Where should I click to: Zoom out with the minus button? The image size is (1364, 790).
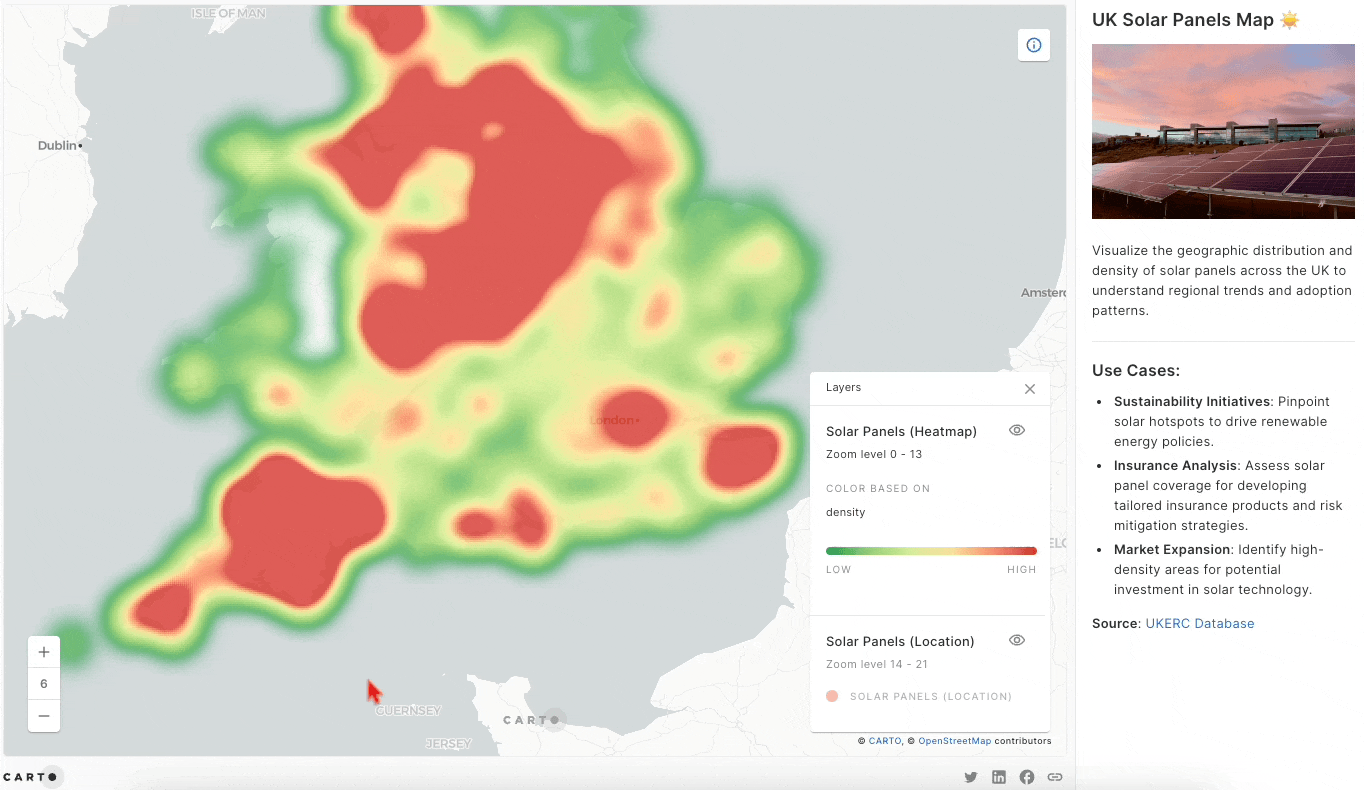click(x=44, y=716)
